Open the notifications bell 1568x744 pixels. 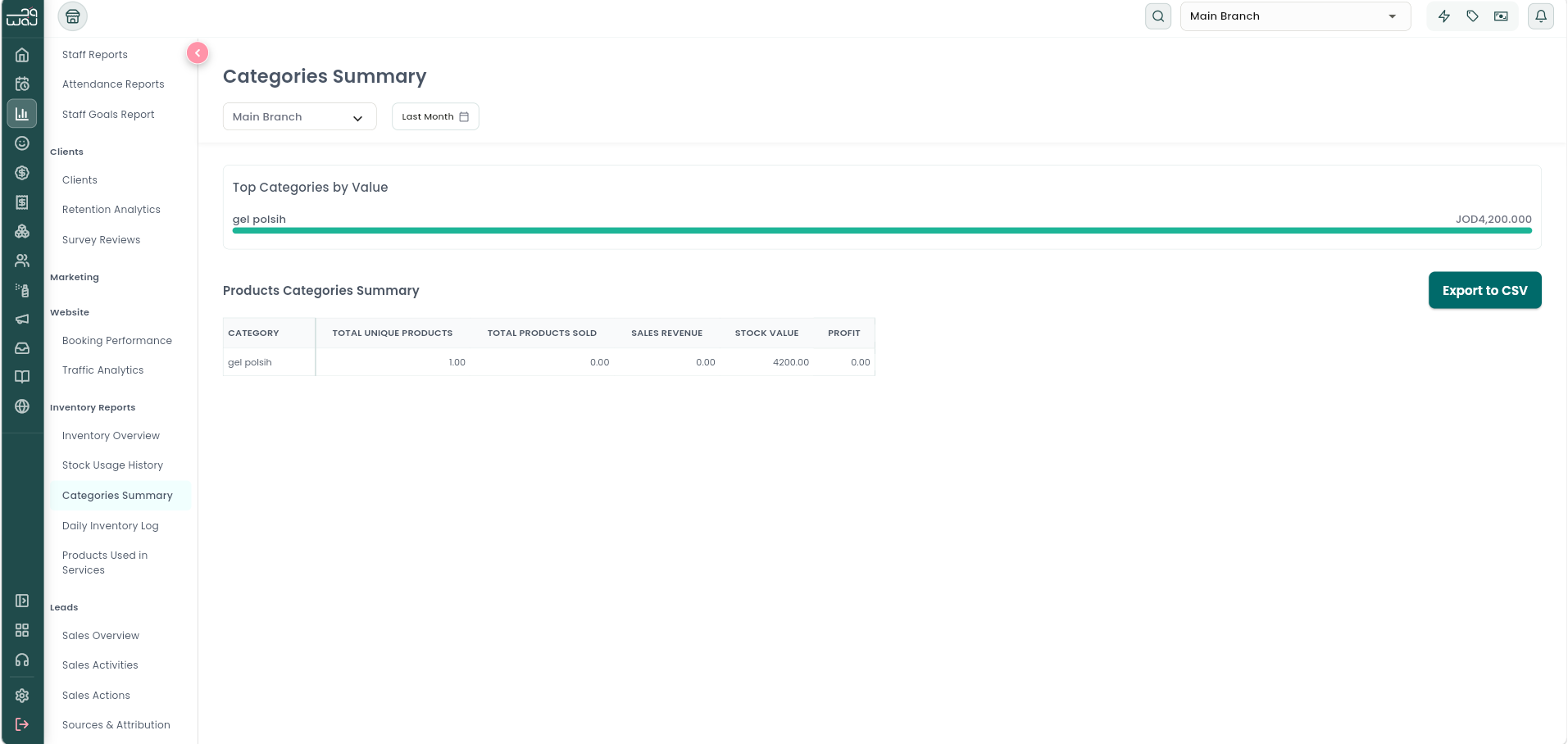pos(1541,16)
